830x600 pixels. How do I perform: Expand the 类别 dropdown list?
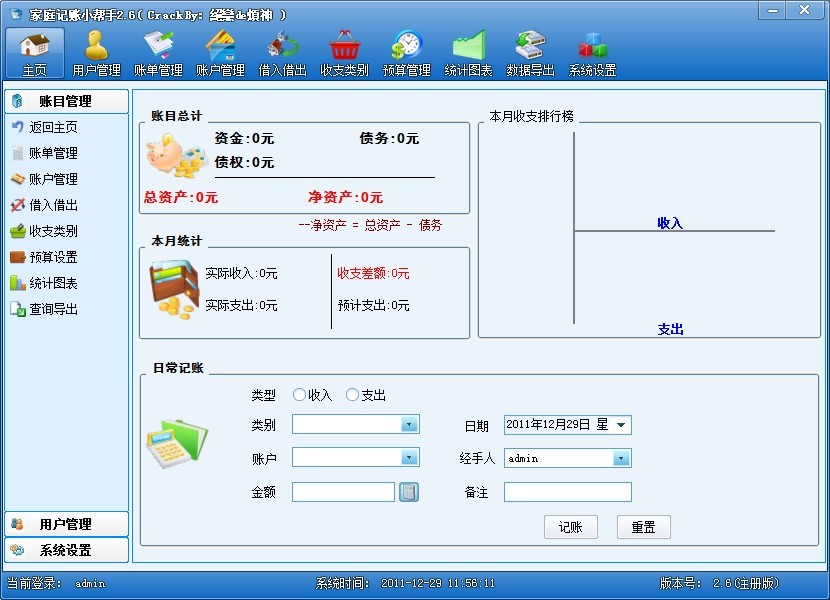(409, 425)
